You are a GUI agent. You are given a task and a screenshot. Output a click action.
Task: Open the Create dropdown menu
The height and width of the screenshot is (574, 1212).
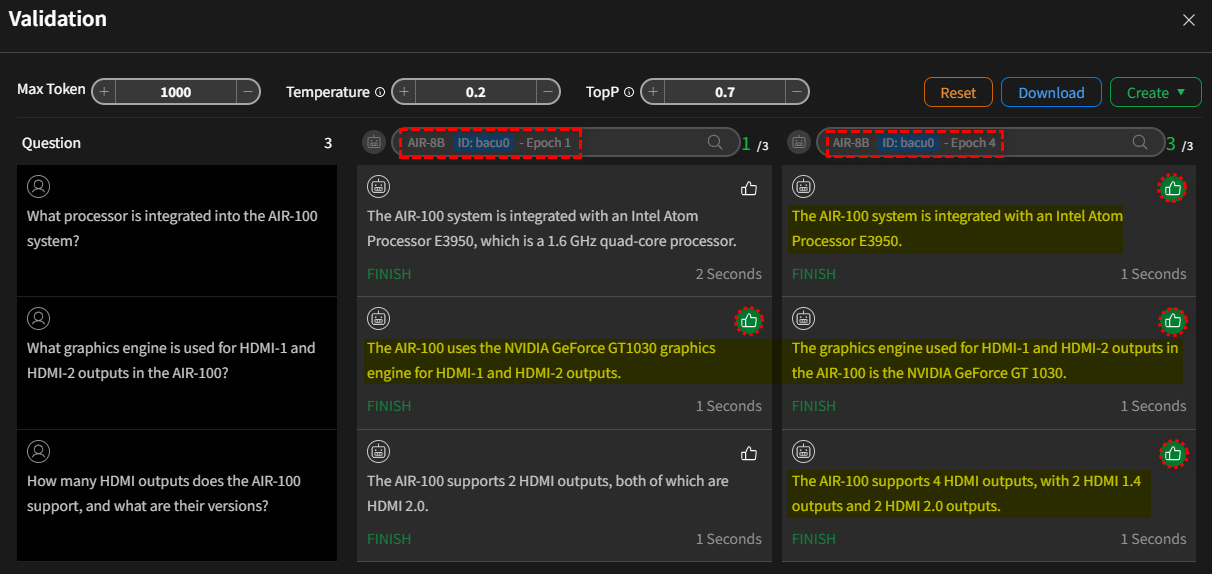(x=1155, y=92)
